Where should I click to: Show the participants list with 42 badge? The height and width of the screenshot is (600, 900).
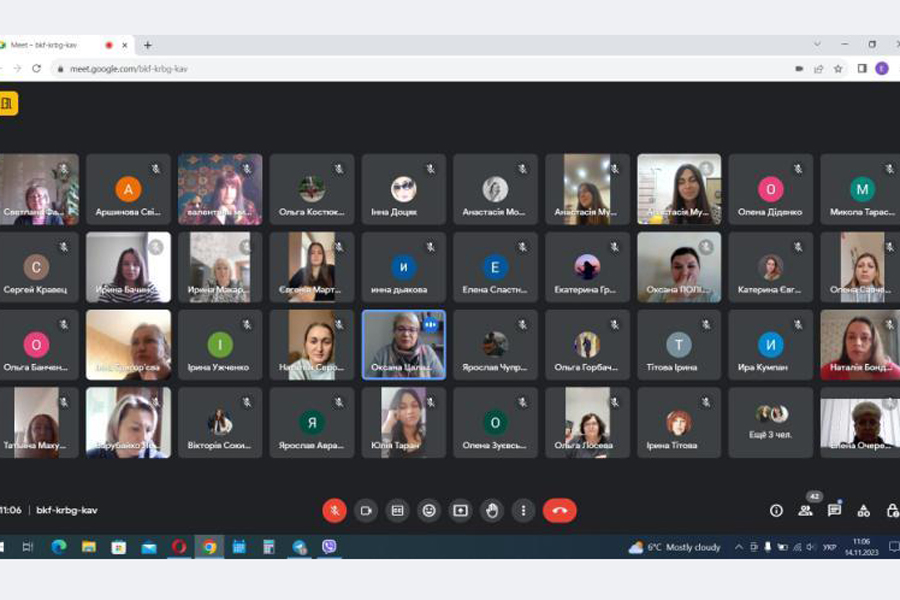(805, 510)
